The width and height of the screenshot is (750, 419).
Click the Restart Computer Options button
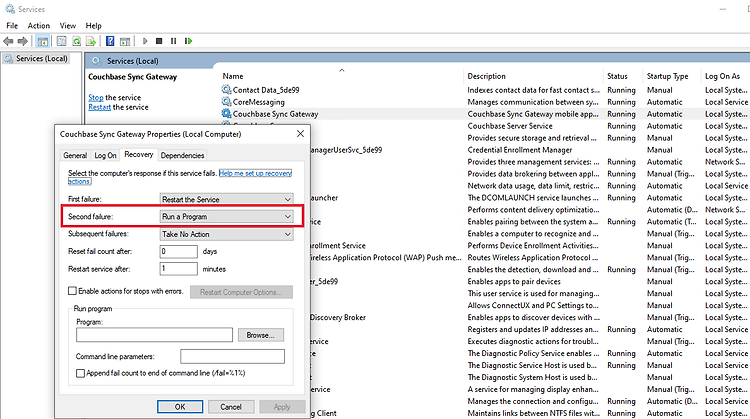click(241, 292)
